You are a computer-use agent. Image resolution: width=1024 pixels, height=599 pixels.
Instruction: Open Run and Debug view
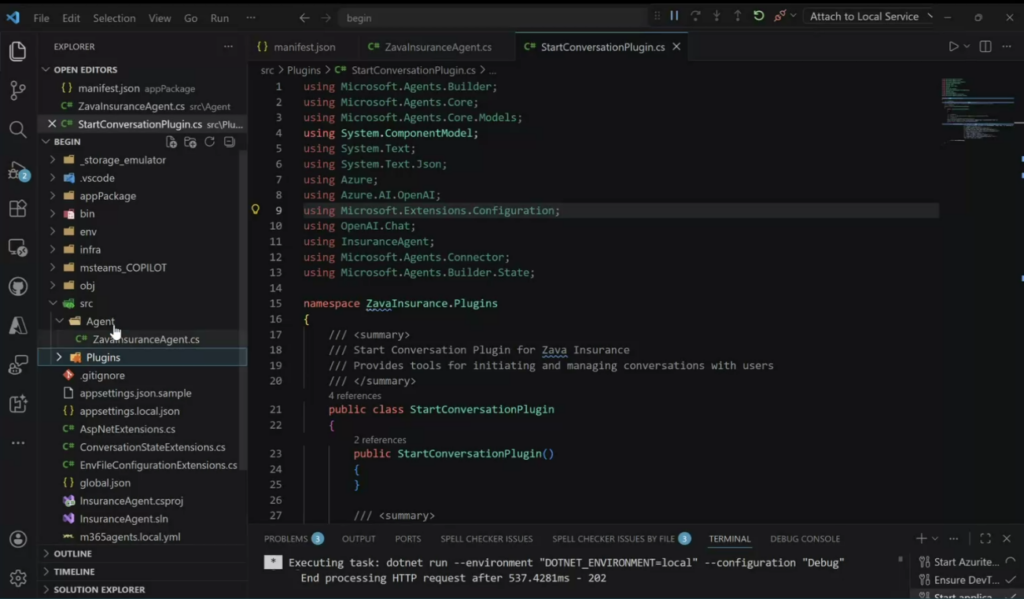pyautogui.click(x=17, y=169)
